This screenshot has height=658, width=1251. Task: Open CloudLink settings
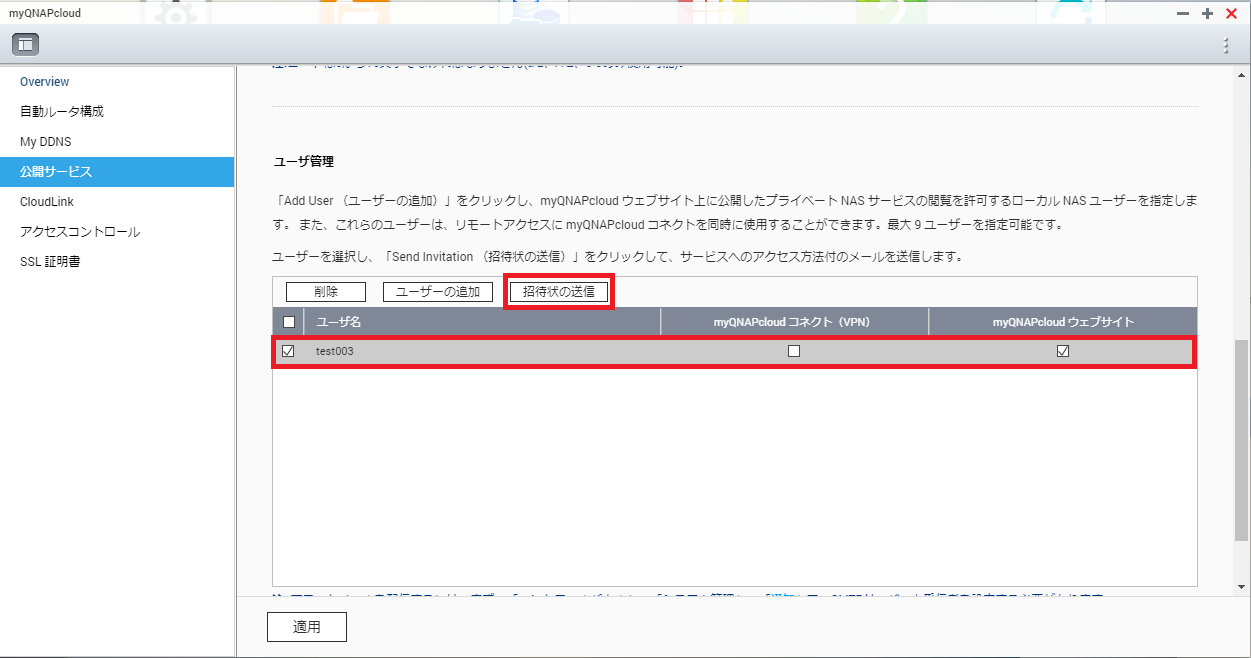47,202
